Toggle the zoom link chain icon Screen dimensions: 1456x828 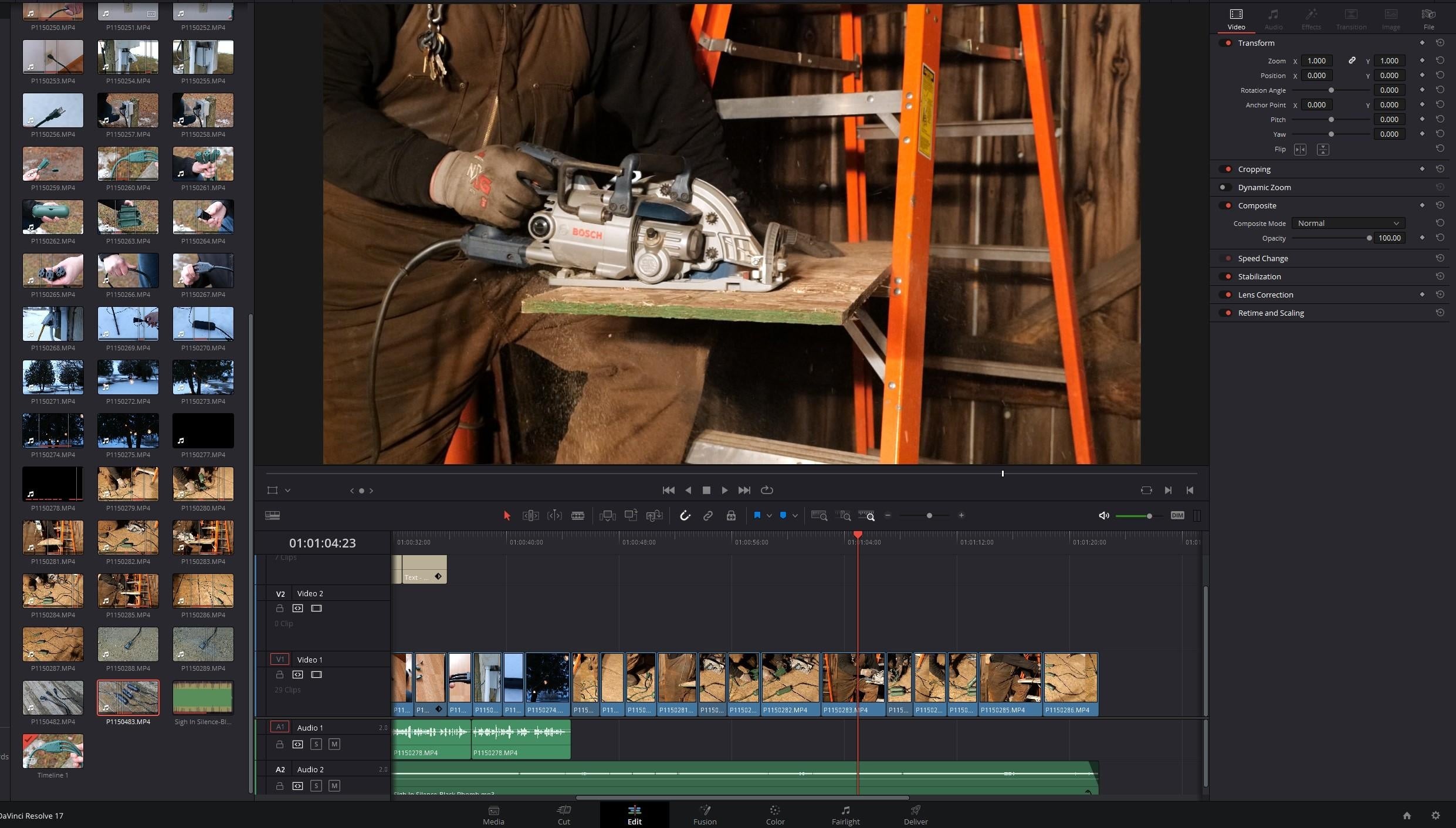click(x=1352, y=60)
